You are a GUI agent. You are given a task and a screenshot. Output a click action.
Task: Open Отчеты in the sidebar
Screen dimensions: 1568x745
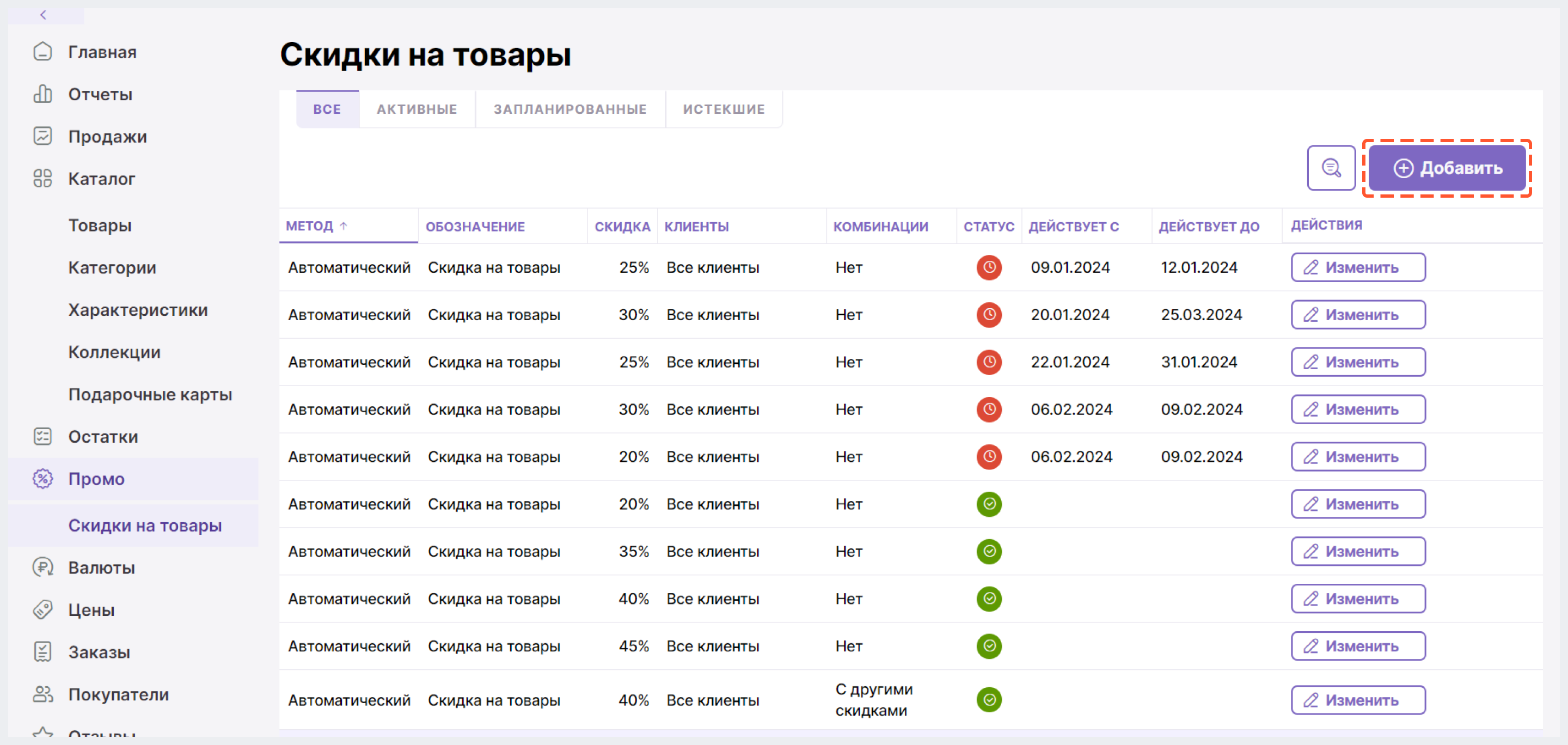click(x=100, y=94)
